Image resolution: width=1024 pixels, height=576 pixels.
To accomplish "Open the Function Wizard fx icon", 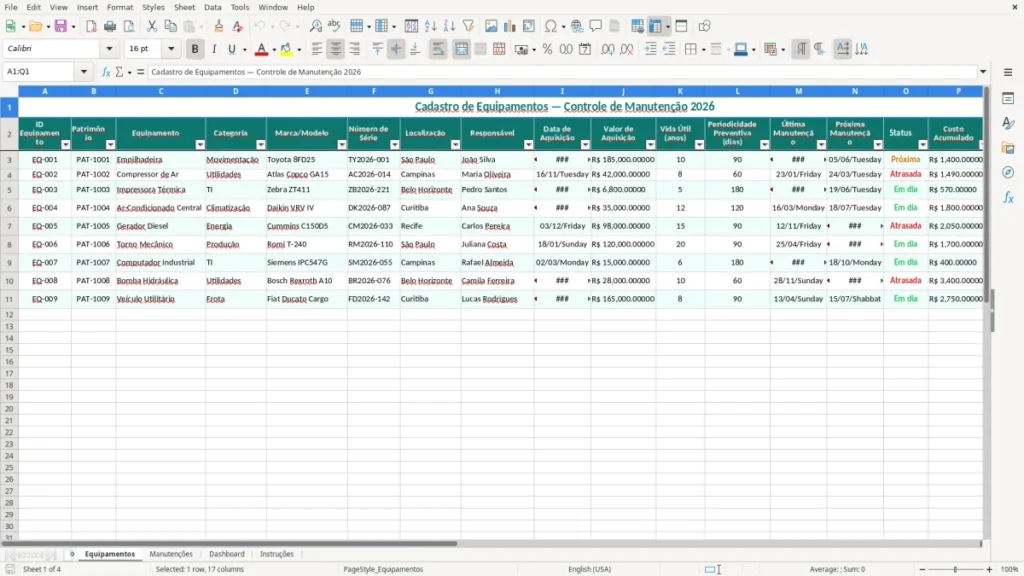I will (106, 72).
